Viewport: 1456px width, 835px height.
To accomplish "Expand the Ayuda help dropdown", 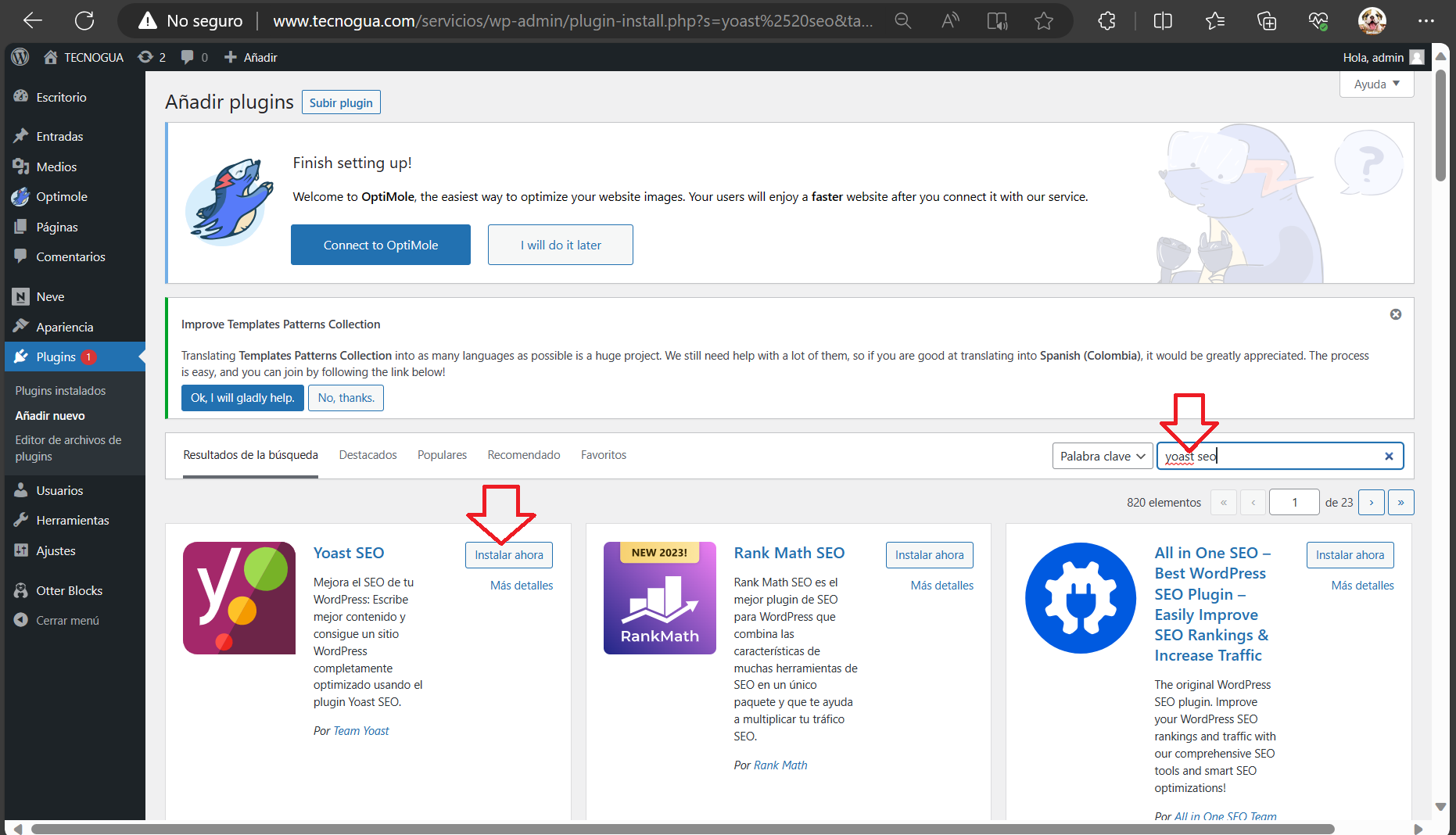I will tap(1377, 84).
